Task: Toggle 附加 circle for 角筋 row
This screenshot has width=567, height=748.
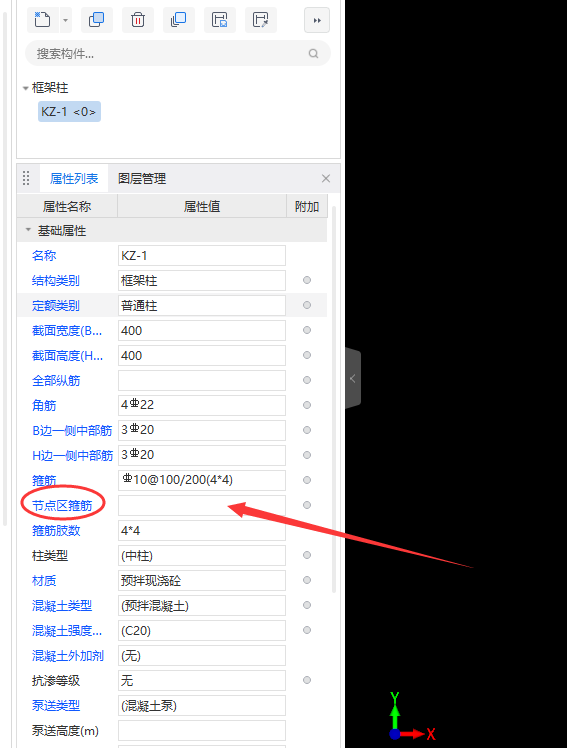Action: 307,405
